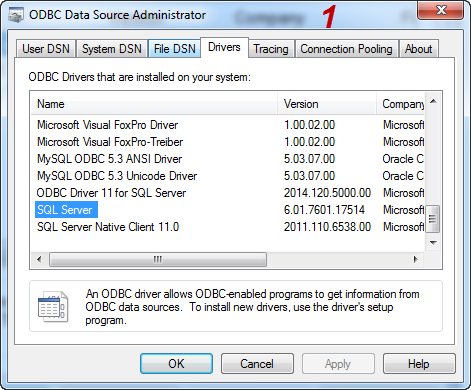Image resolution: width=471 pixels, height=390 pixels.
Task: Click version 2014.120.5000.00 cell
Action: point(327,193)
